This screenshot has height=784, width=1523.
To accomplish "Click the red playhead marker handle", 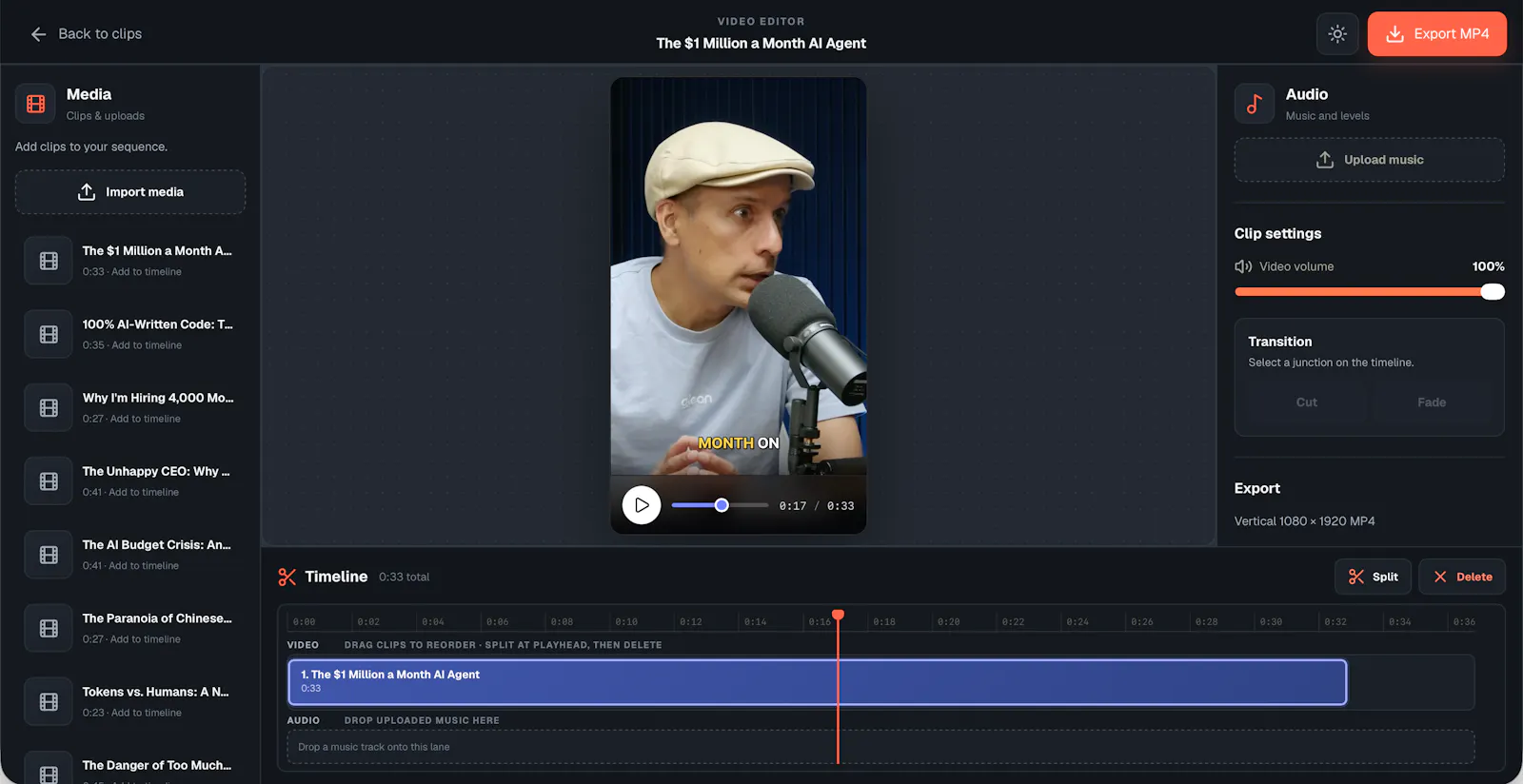I will pyautogui.click(x=838, y=615).
